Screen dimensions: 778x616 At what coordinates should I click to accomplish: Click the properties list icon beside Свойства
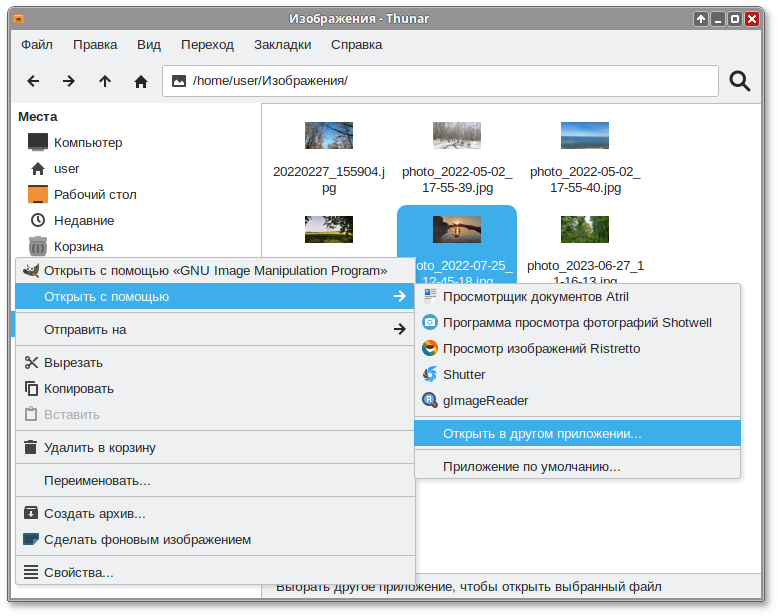click(x=31, y=572)
